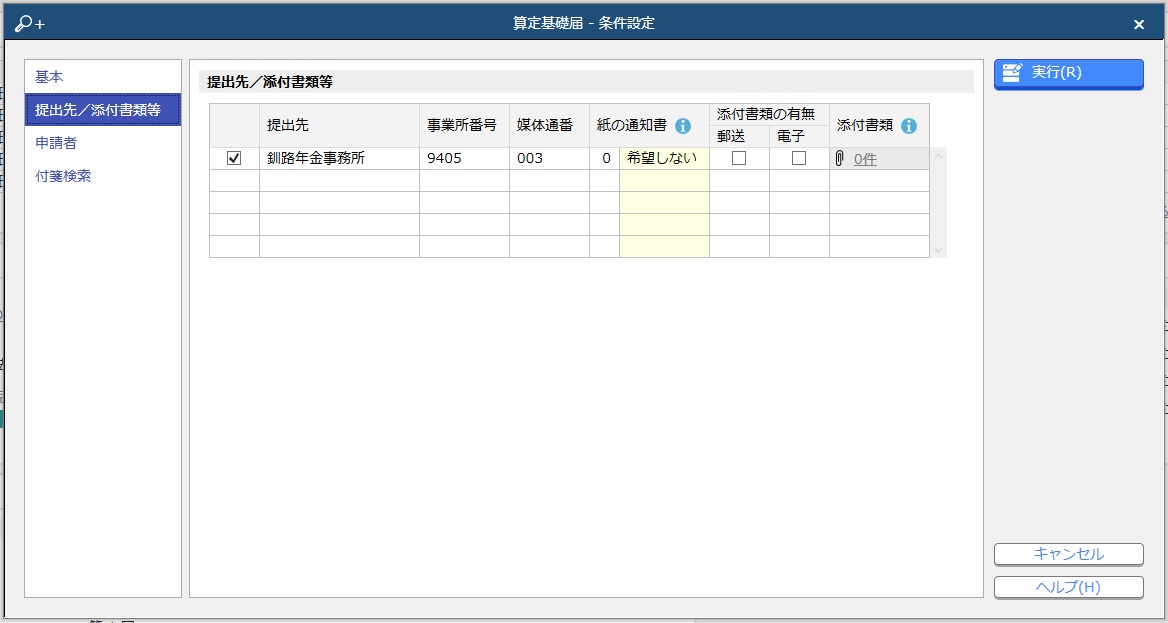
Task: Click the info icon next to 添付書類 header
Action: 908,126
